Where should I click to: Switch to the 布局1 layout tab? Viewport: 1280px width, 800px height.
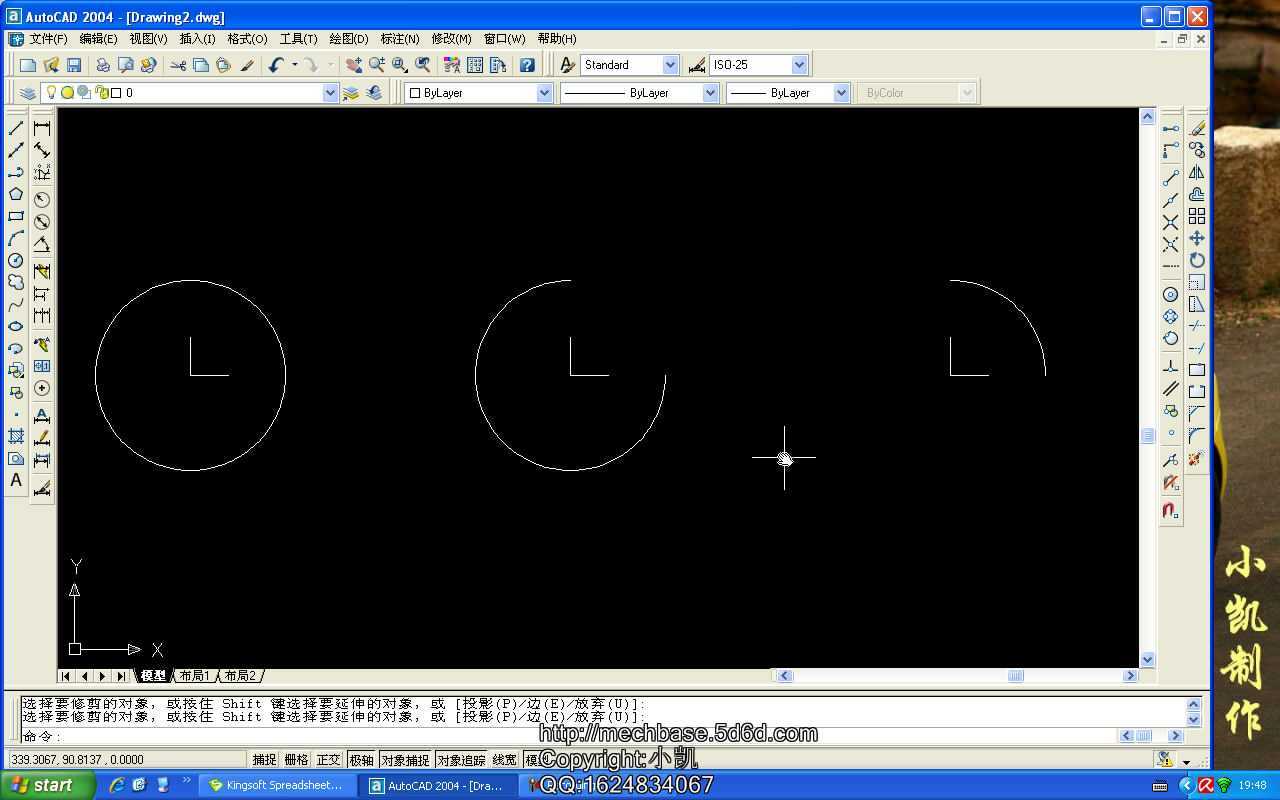click(x=194, y=676)
